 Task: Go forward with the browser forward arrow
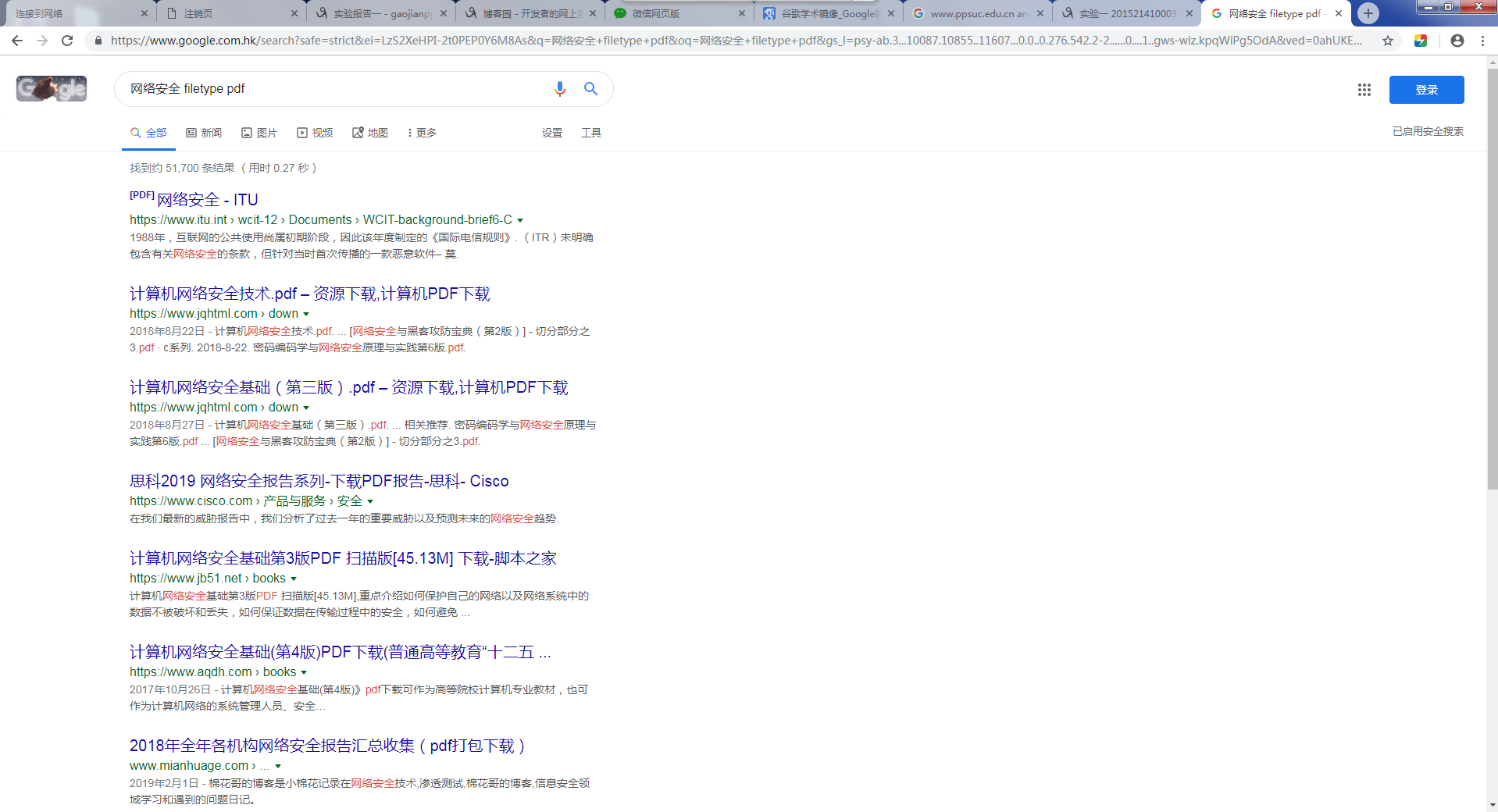(x=42, y=41)
